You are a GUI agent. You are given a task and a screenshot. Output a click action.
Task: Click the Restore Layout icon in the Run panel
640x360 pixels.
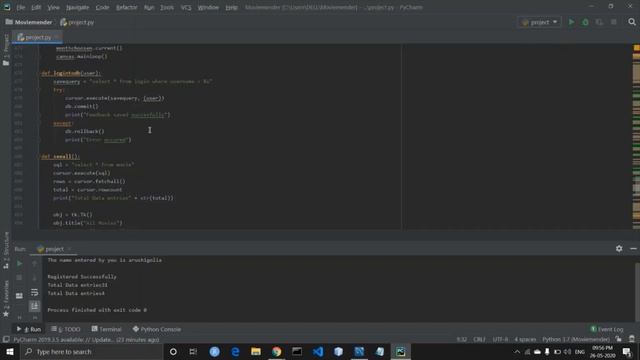coord(19,296)
